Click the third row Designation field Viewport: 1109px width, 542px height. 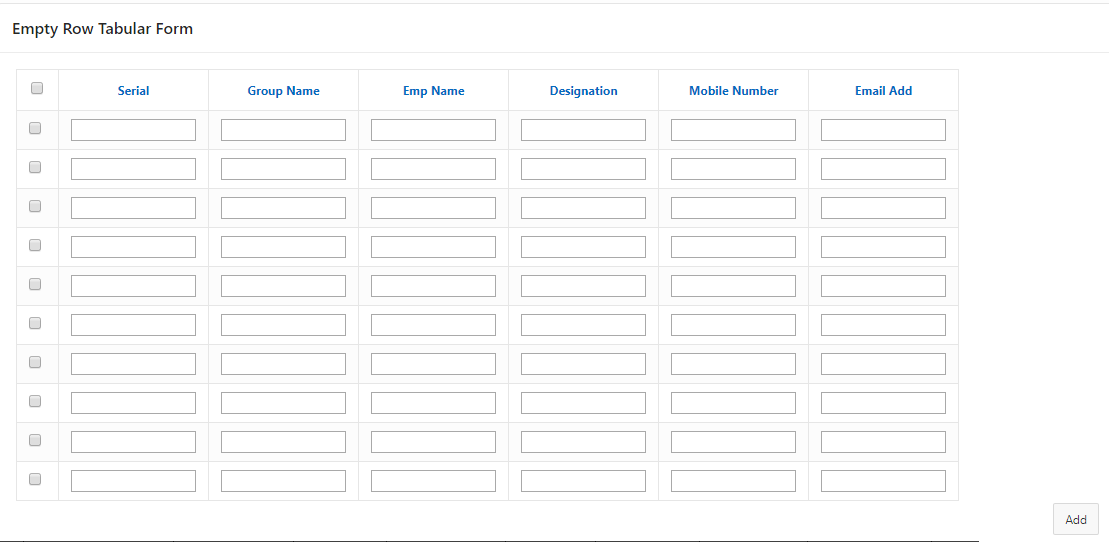(x=583, y=208)
